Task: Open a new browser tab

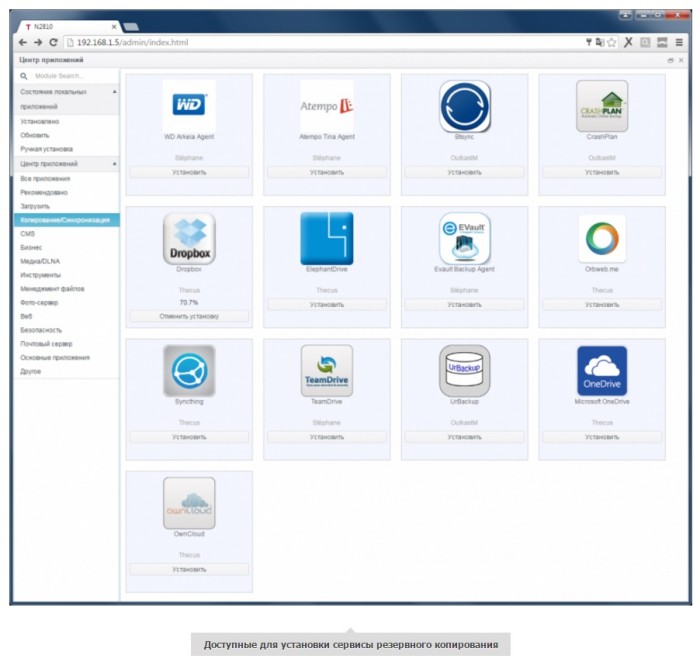Action: (x=130, y=27)
